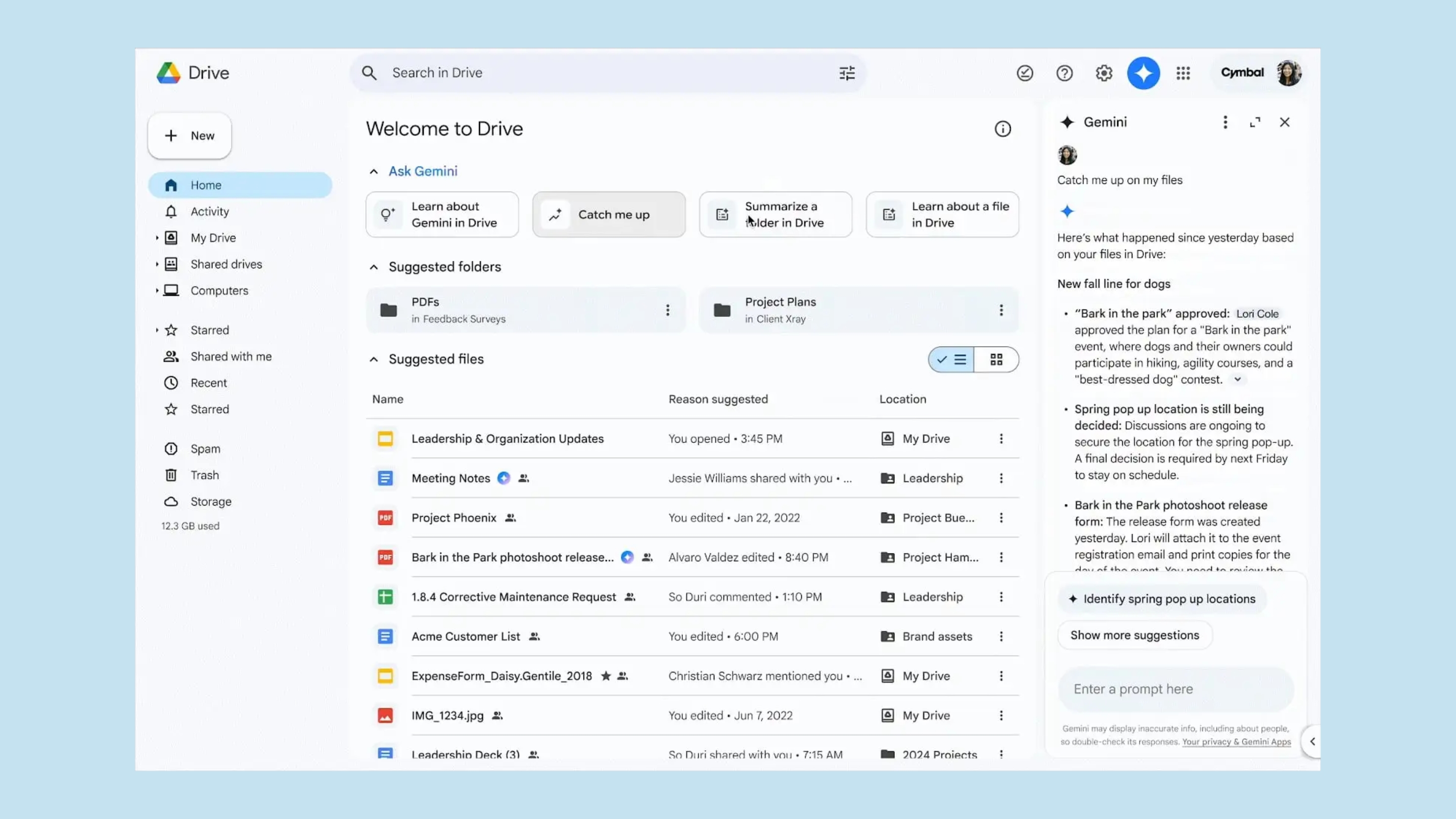Click Identify spring pop up locations suggestion
This screenshot has height=819, width=1456.
tap(1162, 599)
